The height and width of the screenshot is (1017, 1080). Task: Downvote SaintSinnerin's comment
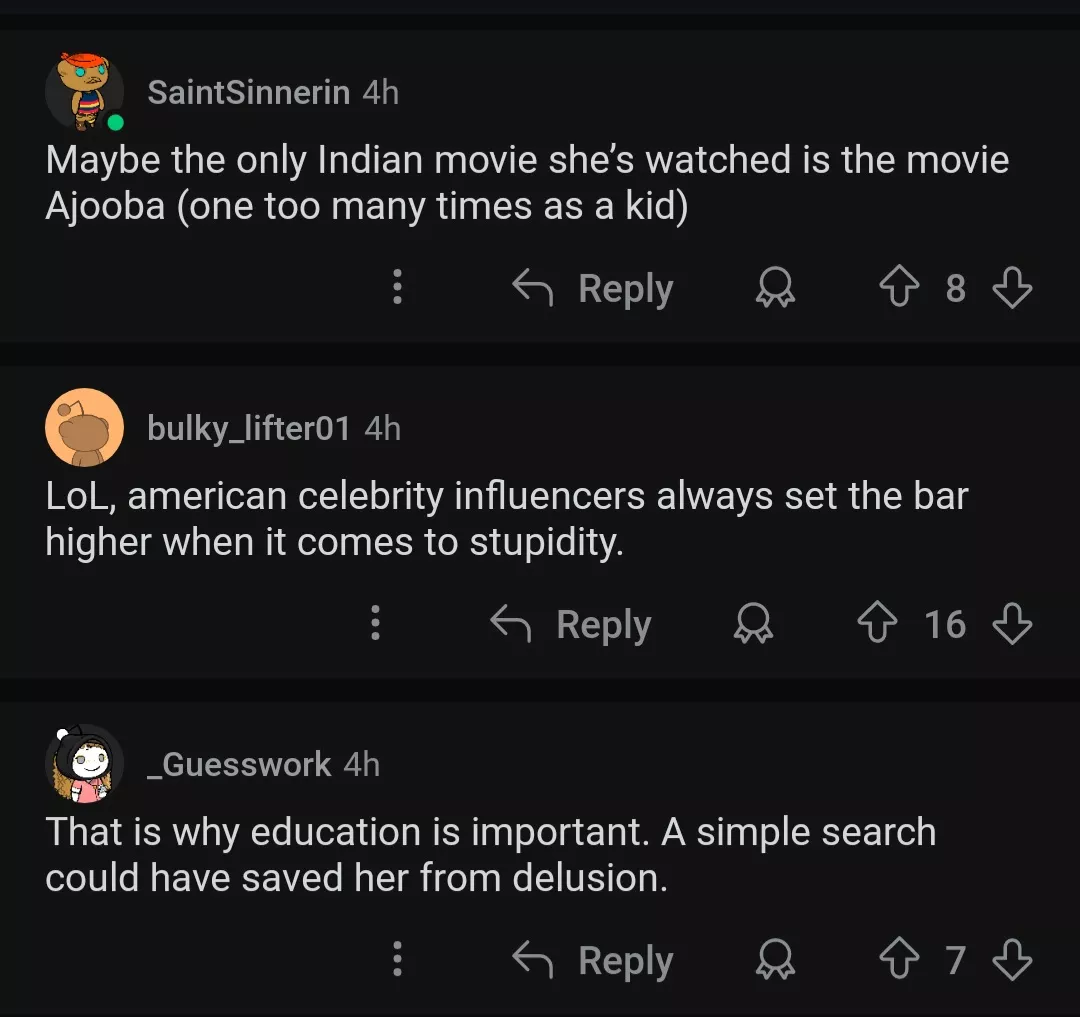pyautogui.click(x=1011, y=289)
